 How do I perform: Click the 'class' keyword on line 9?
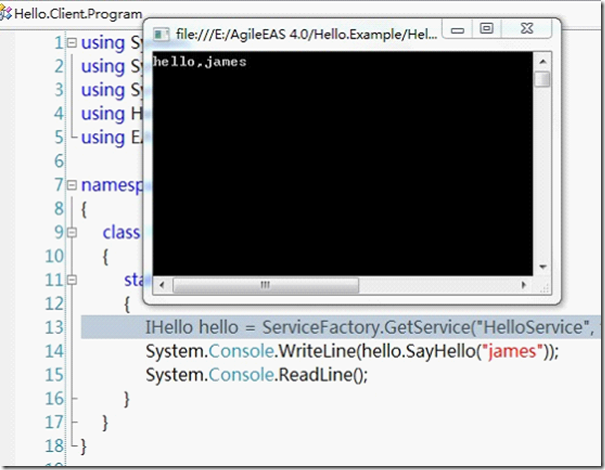[121, 233]
